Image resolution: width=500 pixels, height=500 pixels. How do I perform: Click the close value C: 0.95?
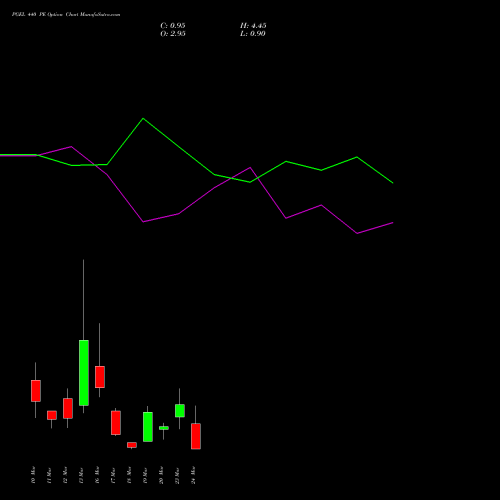[173, 26]
